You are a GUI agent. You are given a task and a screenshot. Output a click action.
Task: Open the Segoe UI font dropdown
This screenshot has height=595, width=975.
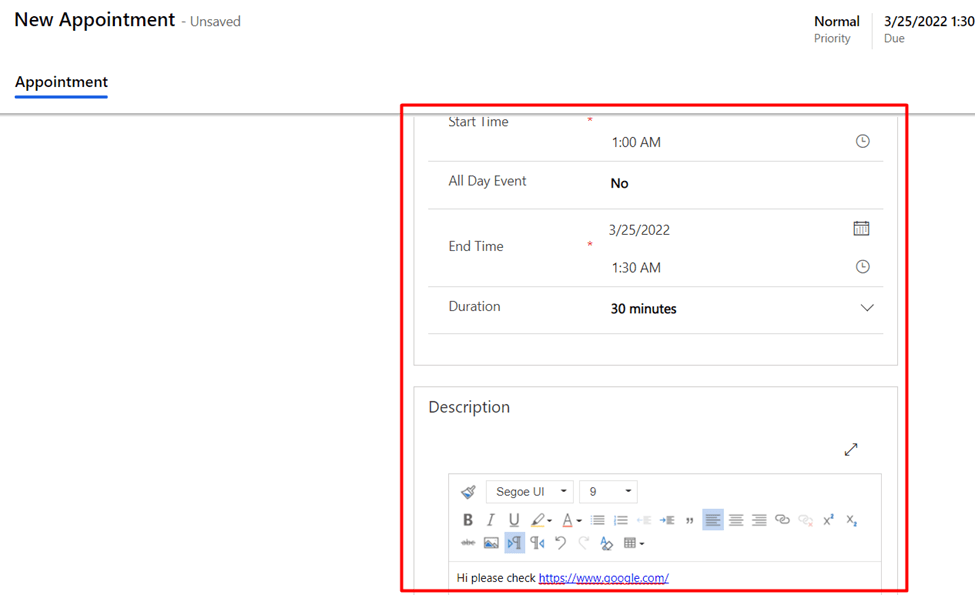[529, 492]
